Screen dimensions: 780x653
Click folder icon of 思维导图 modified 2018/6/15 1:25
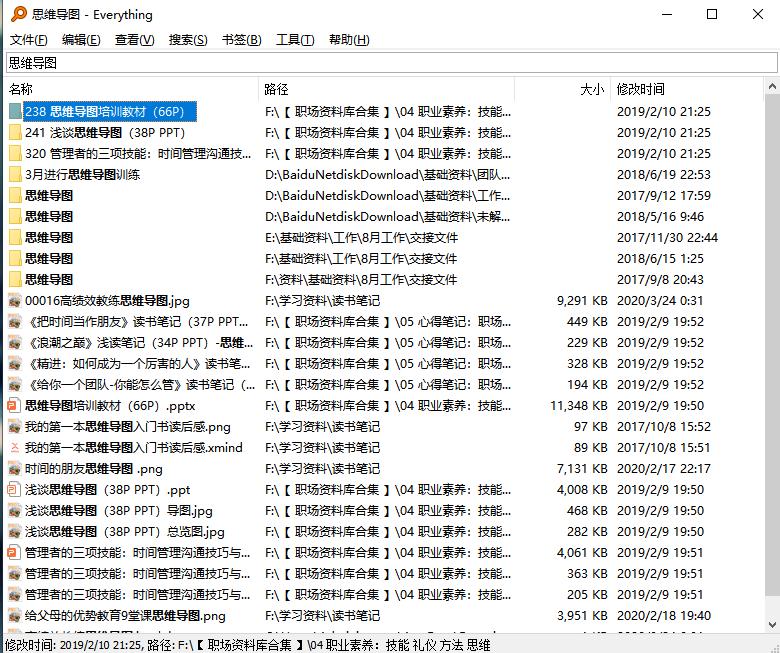tap(15, 259)
